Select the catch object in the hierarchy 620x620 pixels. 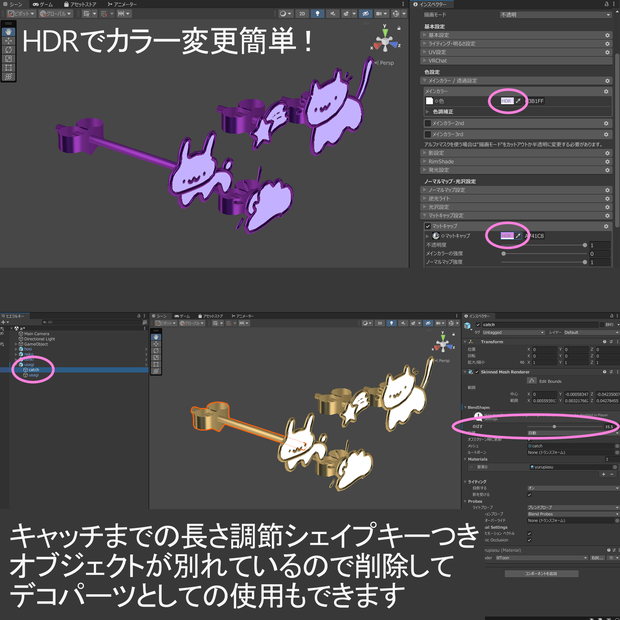(x=34, y=370)
